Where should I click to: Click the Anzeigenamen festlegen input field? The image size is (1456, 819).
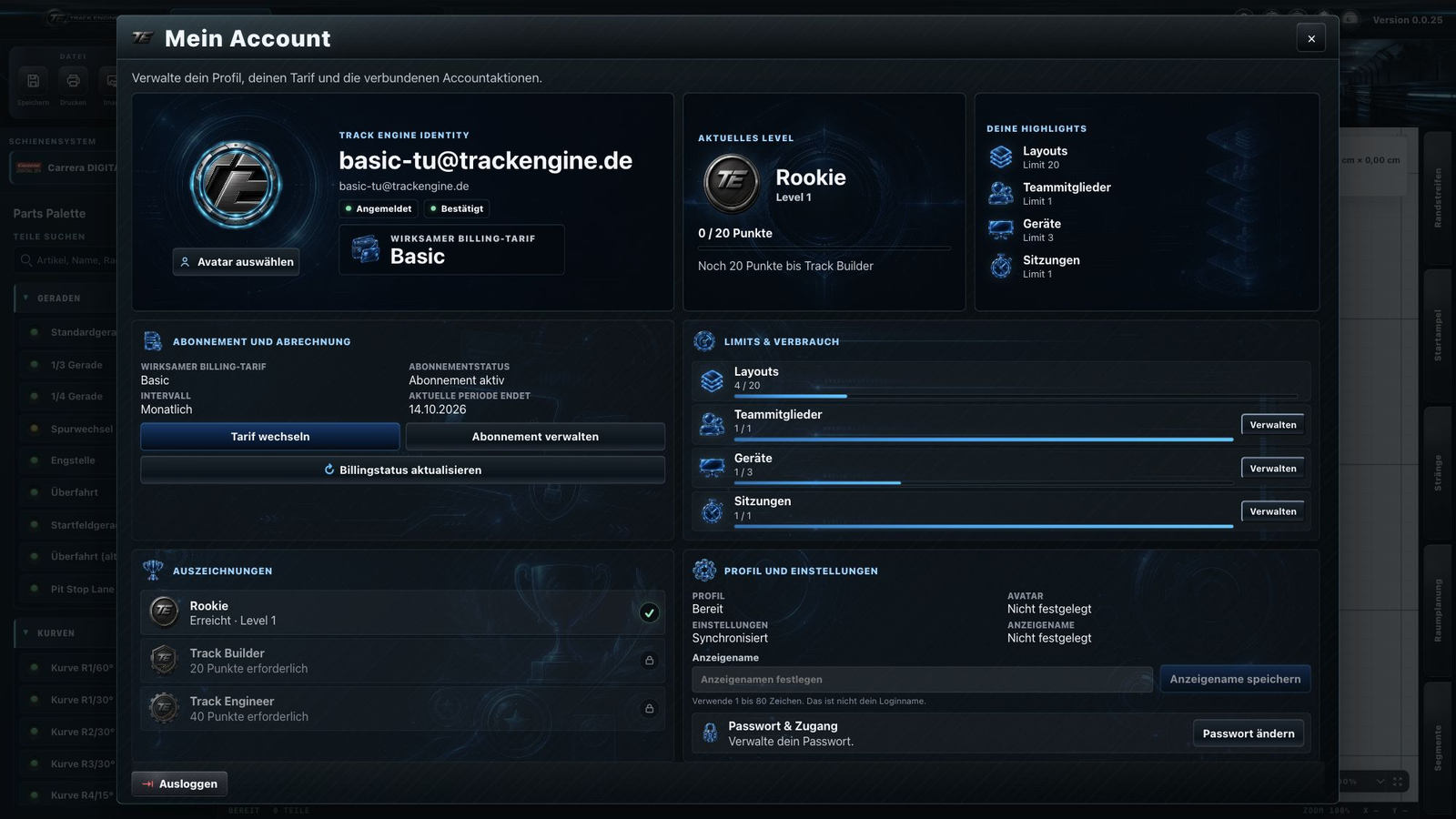coord(923,680)
